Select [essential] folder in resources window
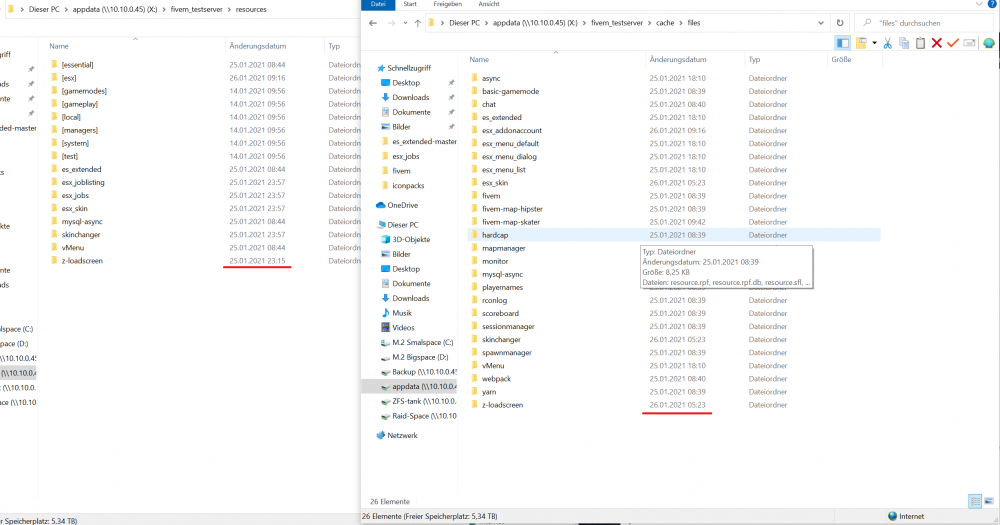The image size is (1000, 525). pos(77,64)
